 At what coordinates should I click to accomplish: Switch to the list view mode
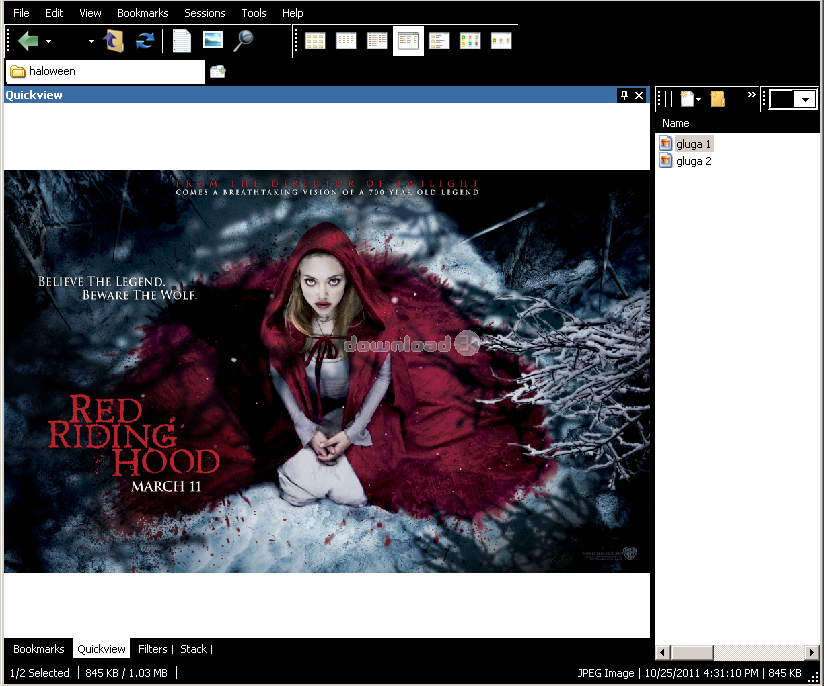(x=377, y=40)
